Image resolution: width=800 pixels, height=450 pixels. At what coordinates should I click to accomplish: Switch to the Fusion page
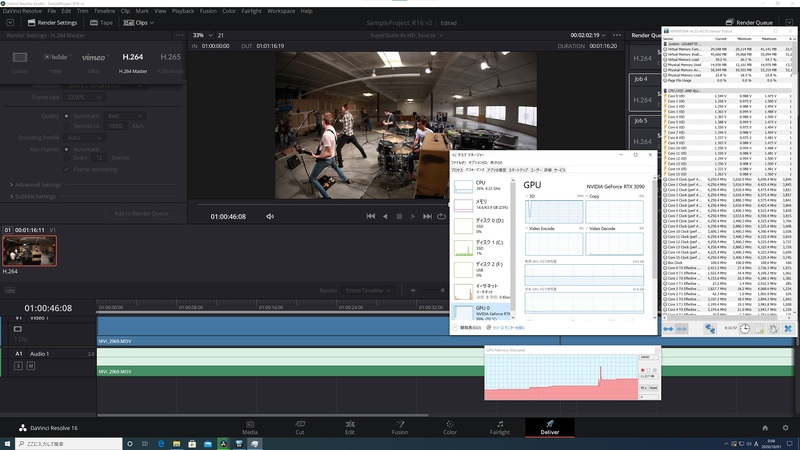pos(399,428)
